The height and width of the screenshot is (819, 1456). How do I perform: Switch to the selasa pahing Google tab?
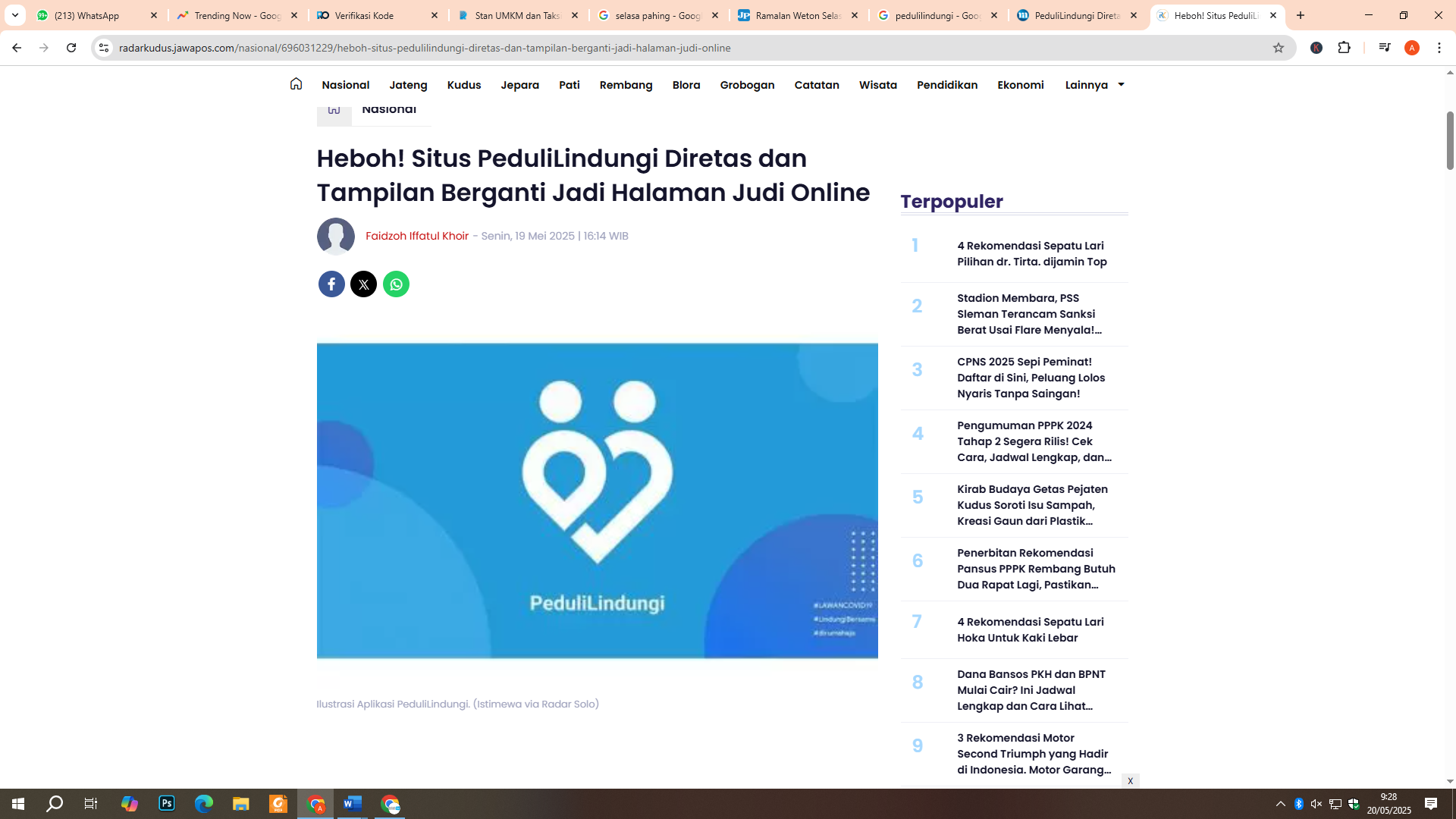pos(657,15)
